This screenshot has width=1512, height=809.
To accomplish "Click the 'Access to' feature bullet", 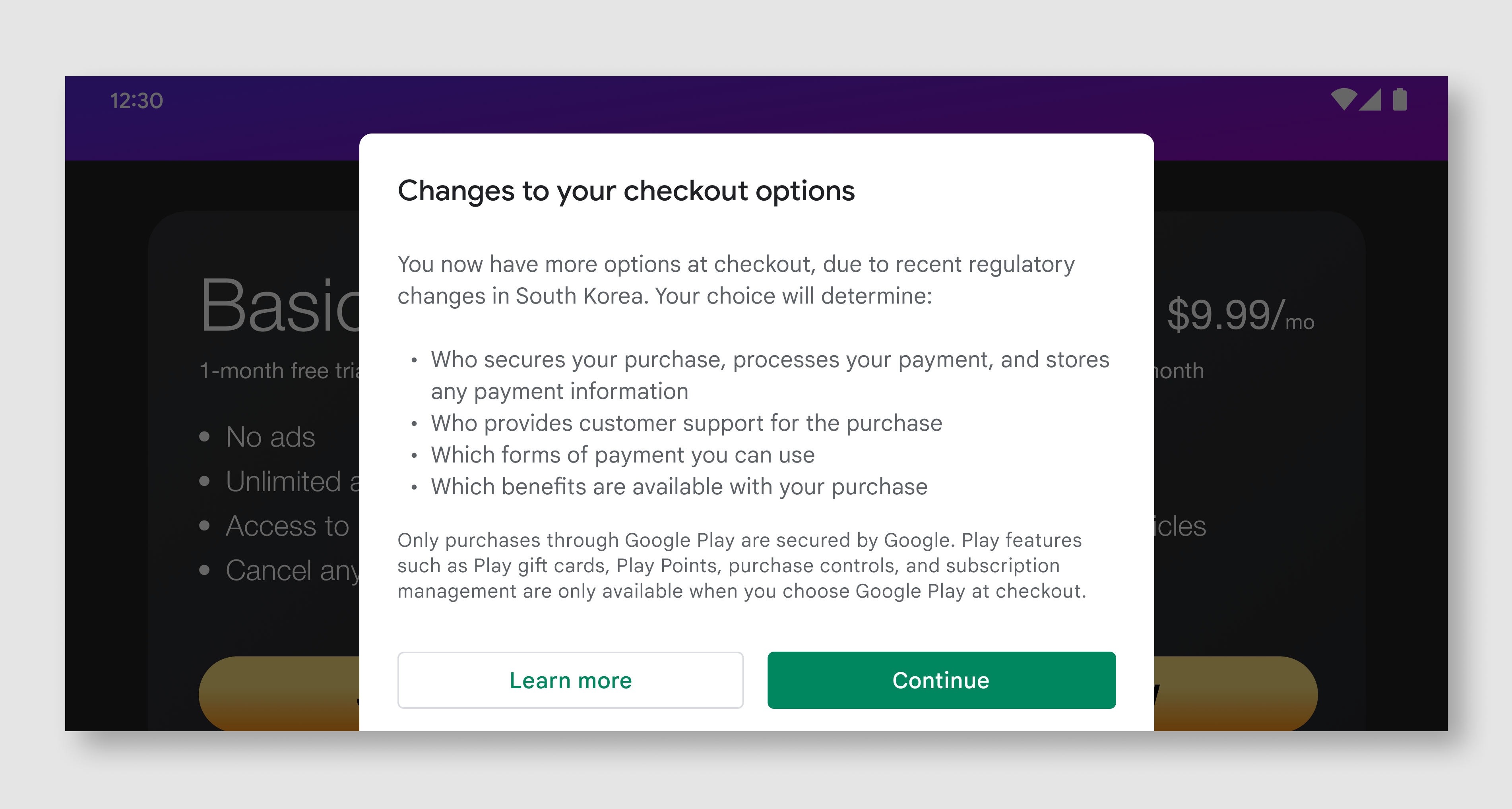I will 287,526.
